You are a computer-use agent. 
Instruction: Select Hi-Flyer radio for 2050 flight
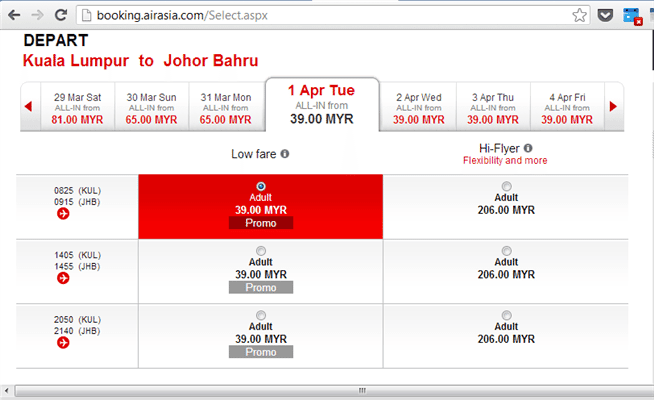[x=506, y=315]
